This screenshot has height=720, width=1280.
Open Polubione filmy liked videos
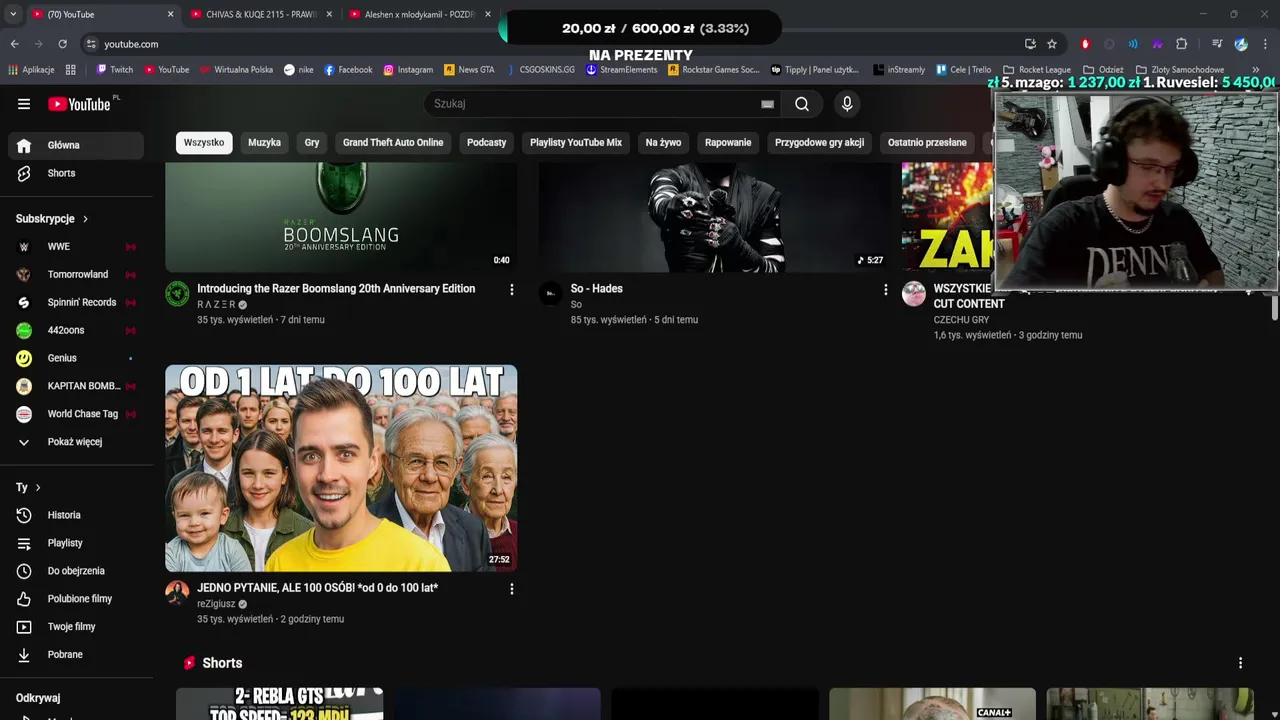(x=76, y=599)
